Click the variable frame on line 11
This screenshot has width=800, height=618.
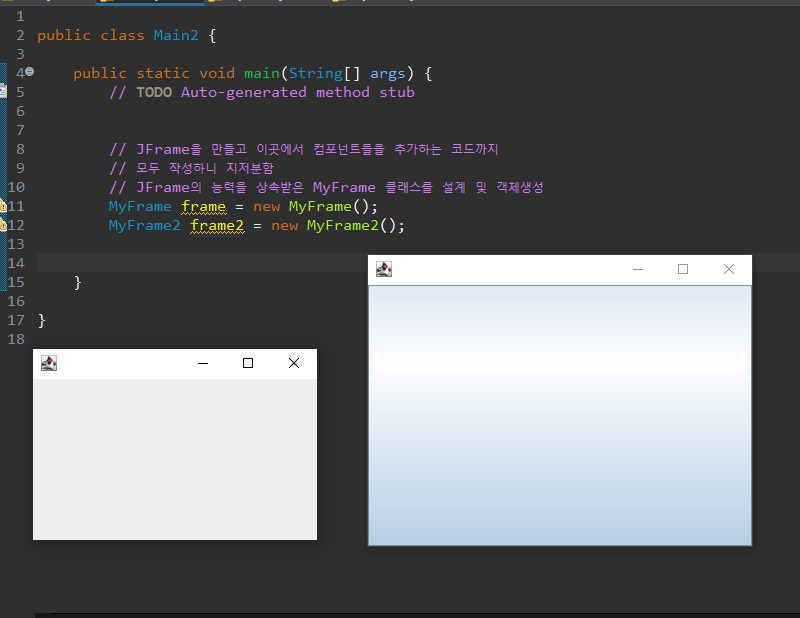pos(204,207)
